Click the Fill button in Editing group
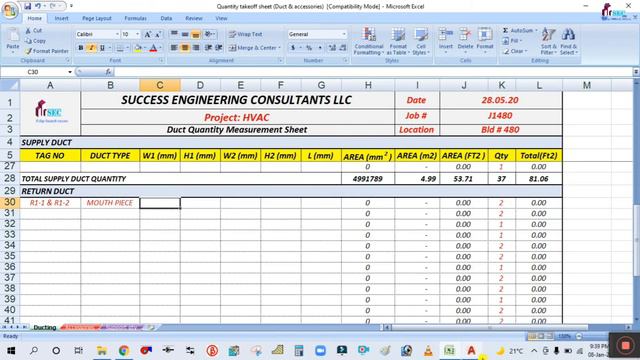This screenshot has height=360, width=640. point(511,41)
